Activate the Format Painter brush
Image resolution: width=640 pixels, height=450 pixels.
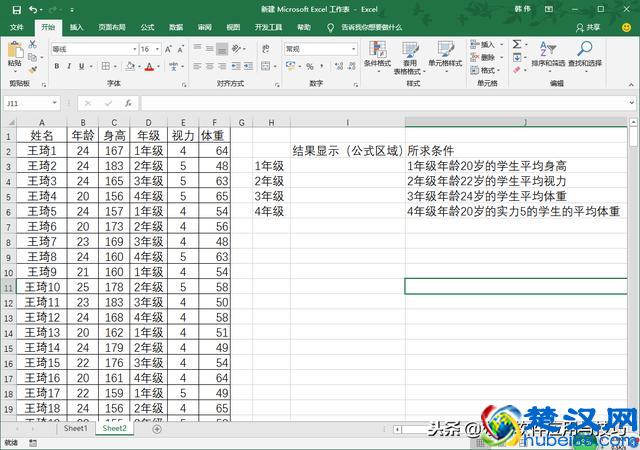[x=33, y=70]
